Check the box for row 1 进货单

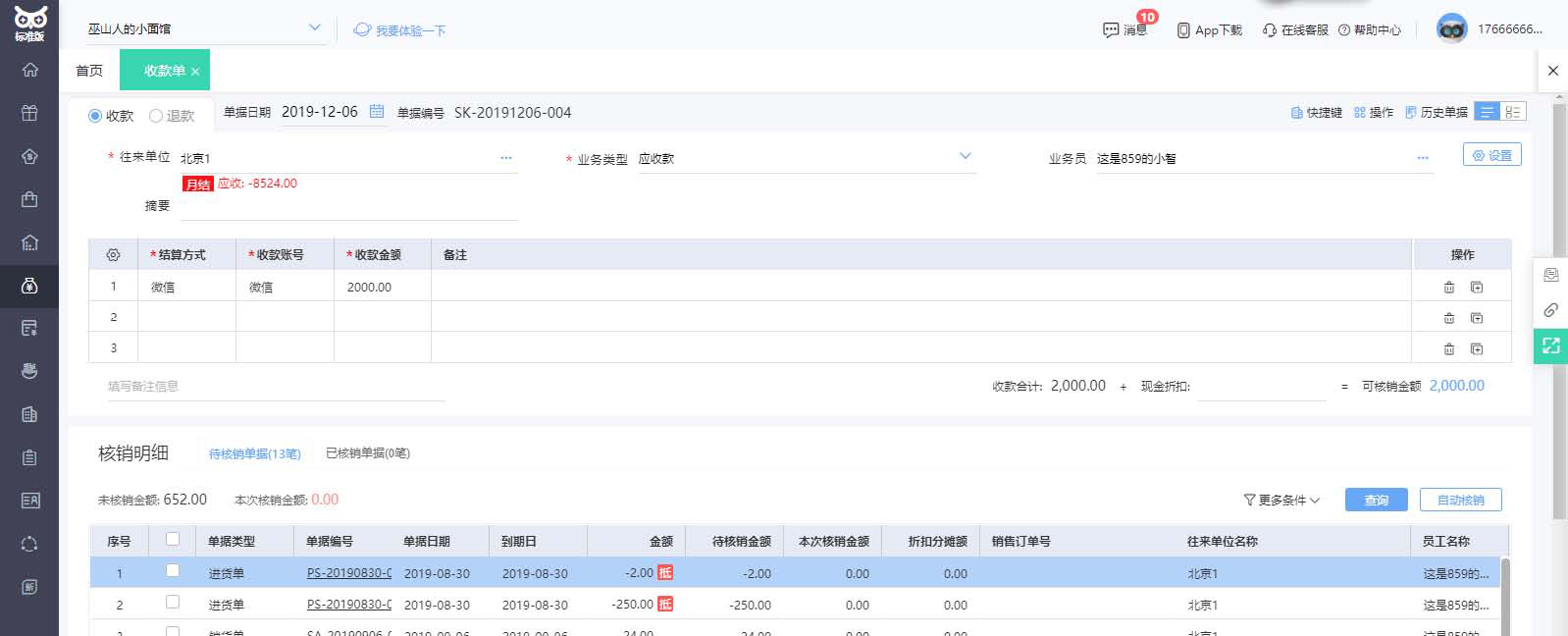click(x=173, y=570)
